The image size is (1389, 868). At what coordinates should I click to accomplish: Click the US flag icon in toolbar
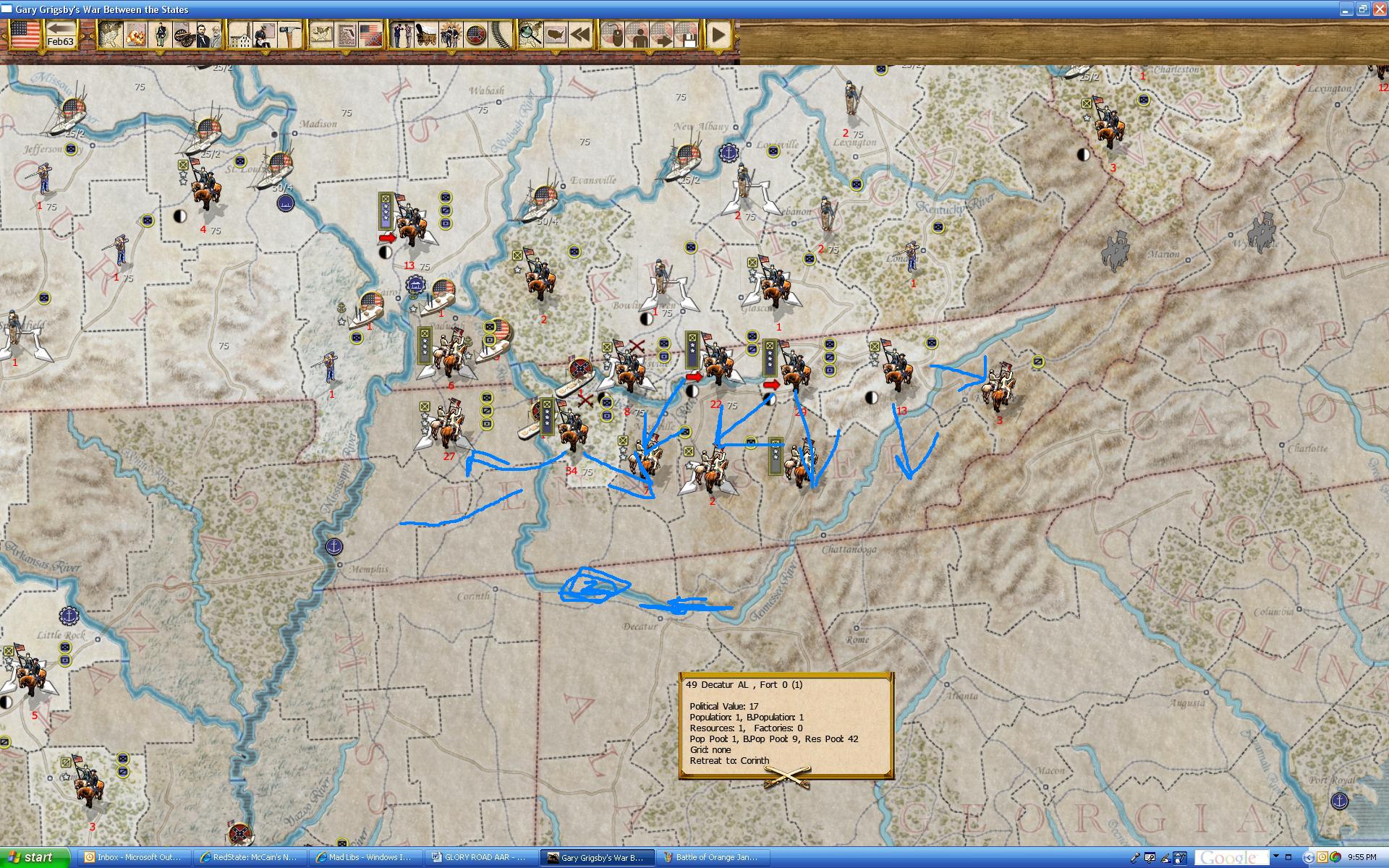point(25,33)
